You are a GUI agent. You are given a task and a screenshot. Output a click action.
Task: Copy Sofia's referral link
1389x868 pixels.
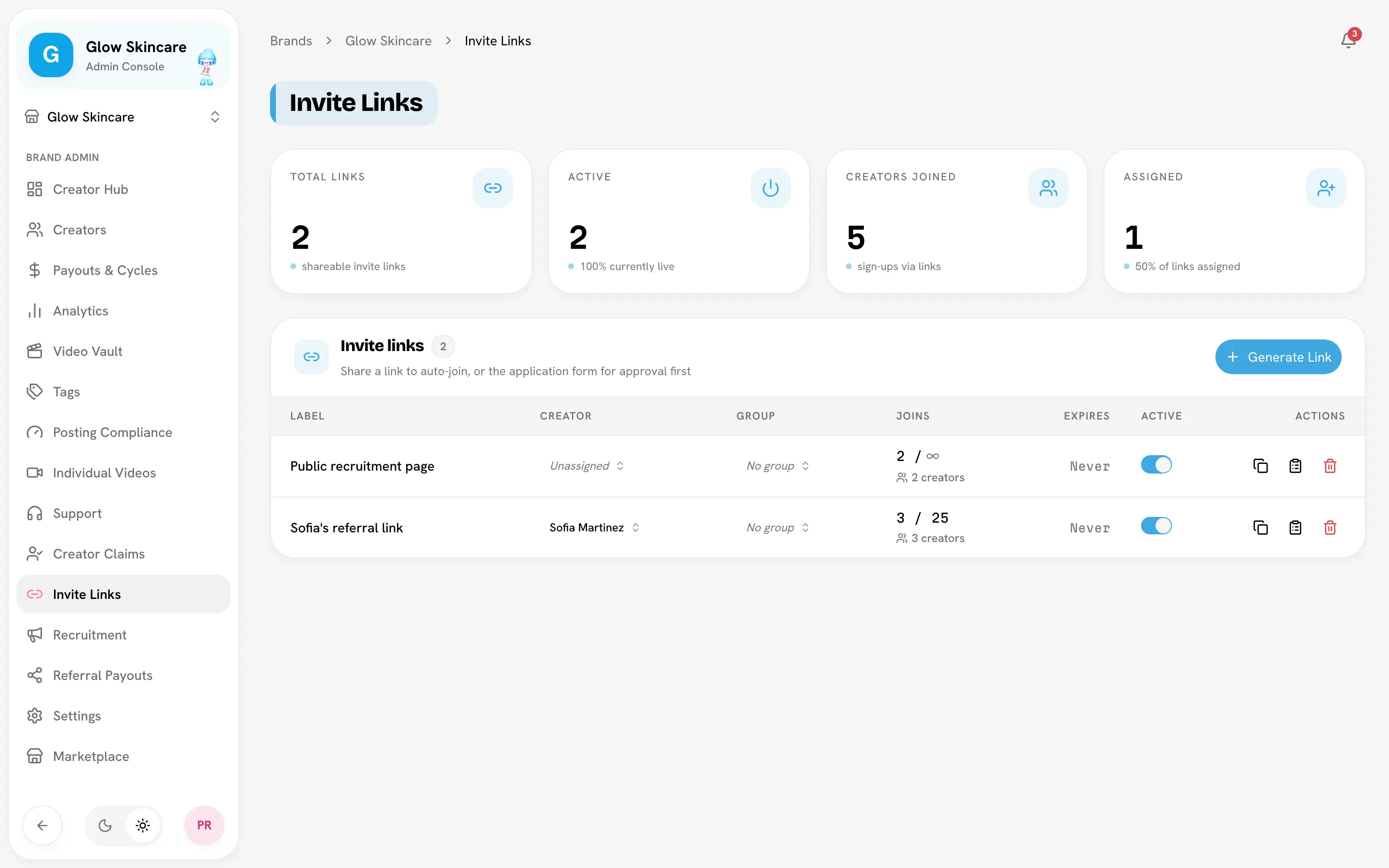tap(1260, 527)
